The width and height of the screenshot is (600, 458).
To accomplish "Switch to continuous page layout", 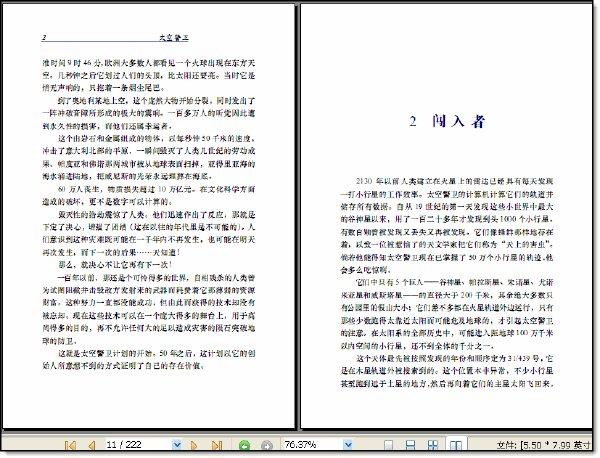I will coord(410,445).
